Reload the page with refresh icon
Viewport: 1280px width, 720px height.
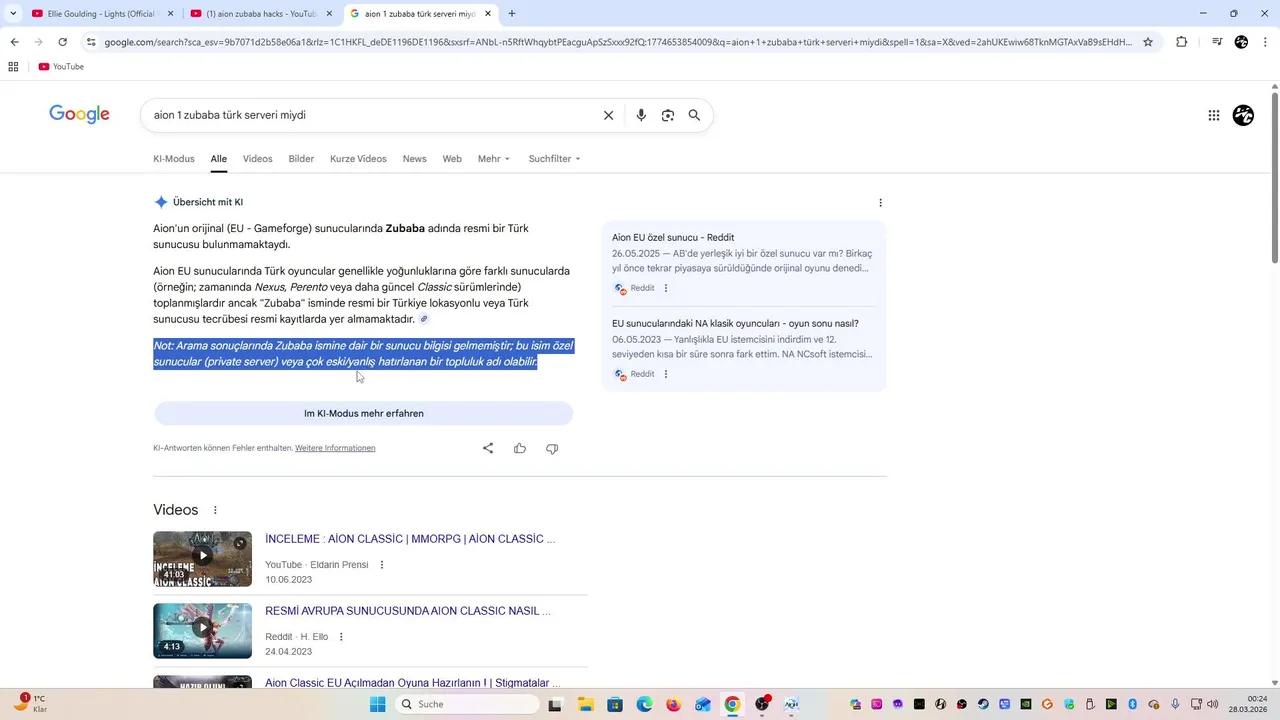point(62,42)
